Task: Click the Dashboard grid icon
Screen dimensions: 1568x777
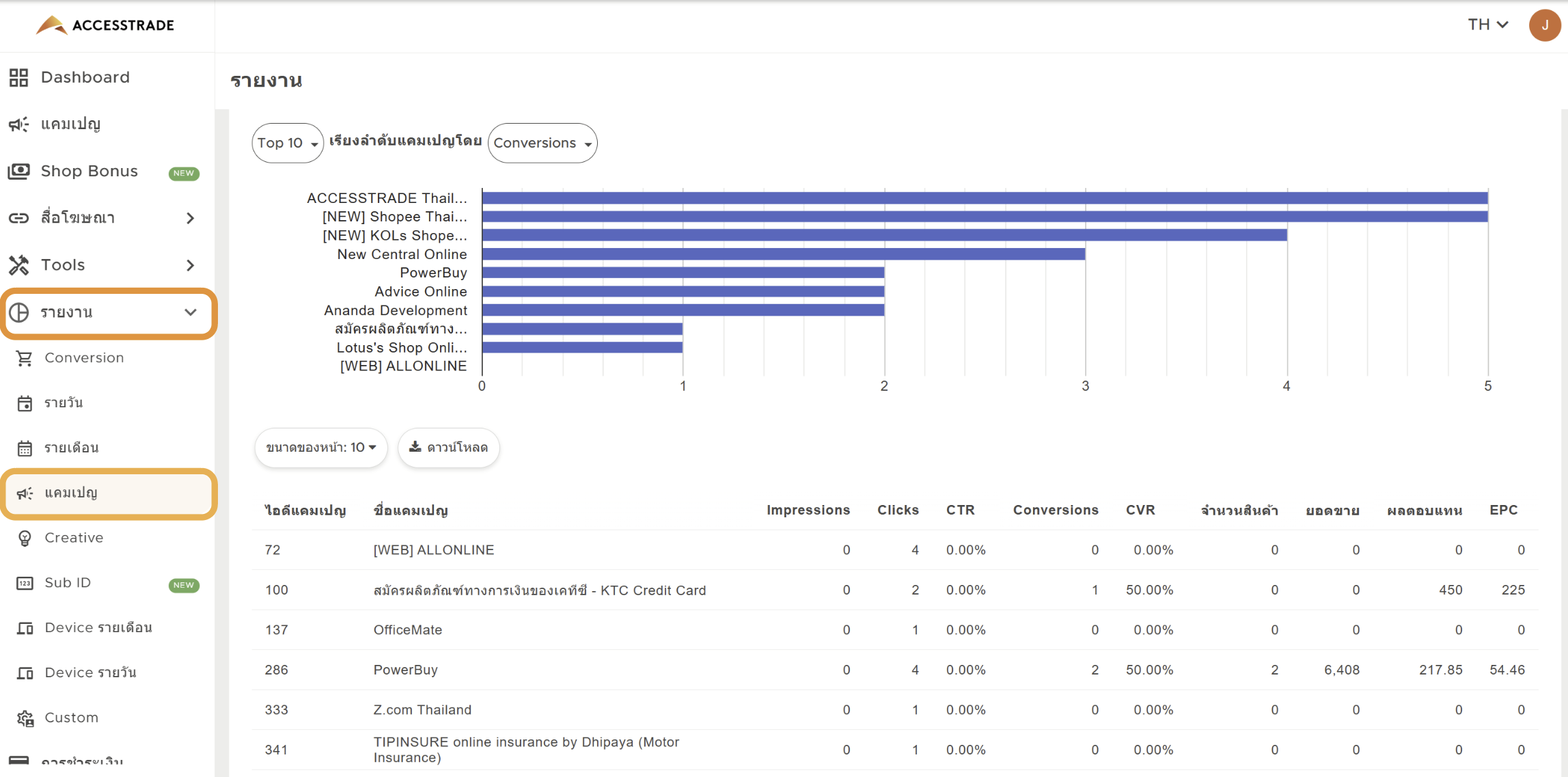Action: pos(19,77)
